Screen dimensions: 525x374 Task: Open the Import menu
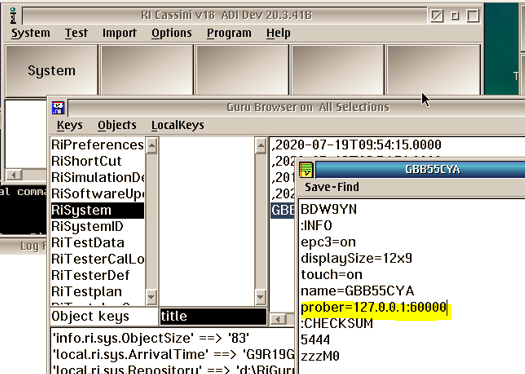[119, 33]
